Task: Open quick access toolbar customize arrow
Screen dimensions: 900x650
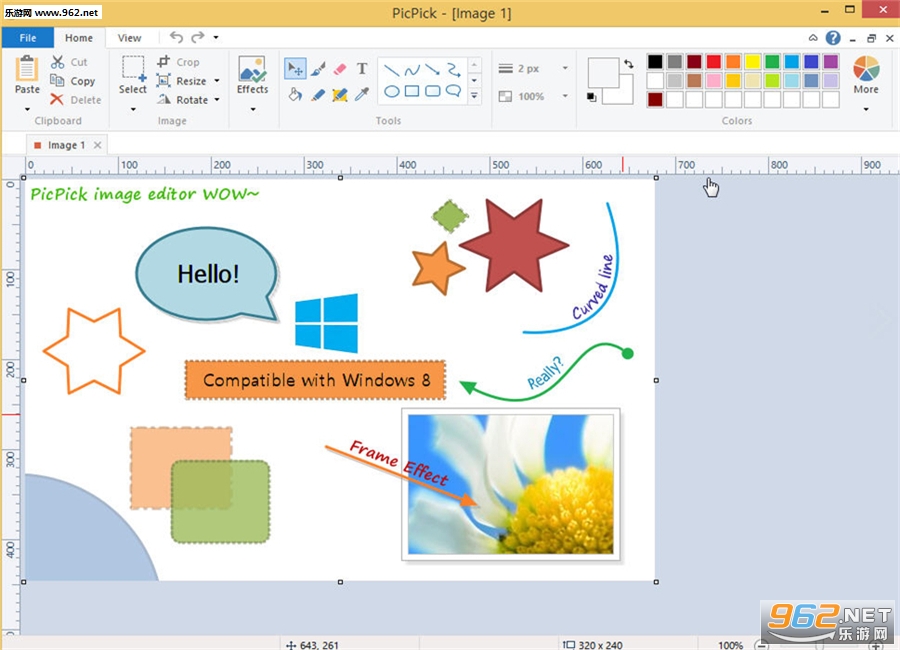Action: click(216, 37)
